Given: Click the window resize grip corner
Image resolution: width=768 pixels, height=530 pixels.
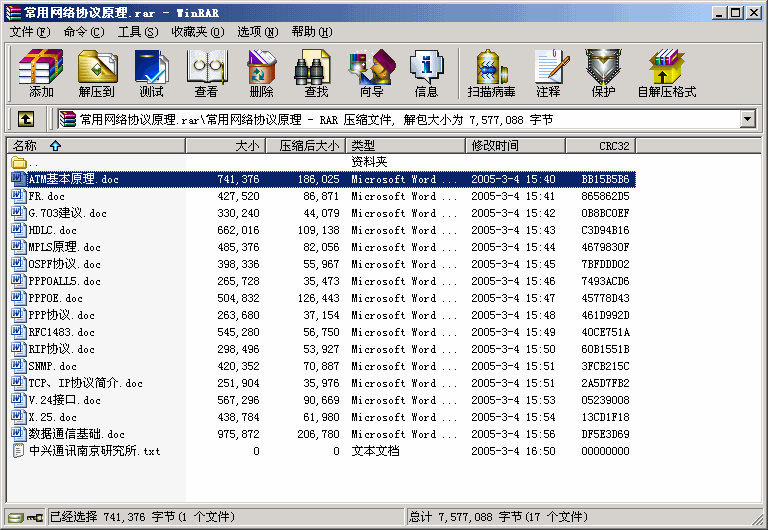Looking at the screenshot, I should [x=758, y=519].
